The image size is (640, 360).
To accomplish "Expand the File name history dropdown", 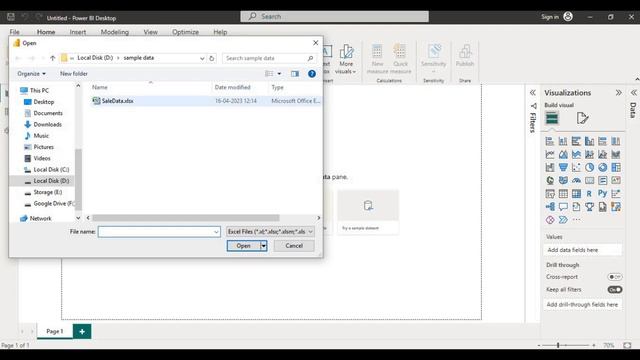I will (x=216, y=232).
